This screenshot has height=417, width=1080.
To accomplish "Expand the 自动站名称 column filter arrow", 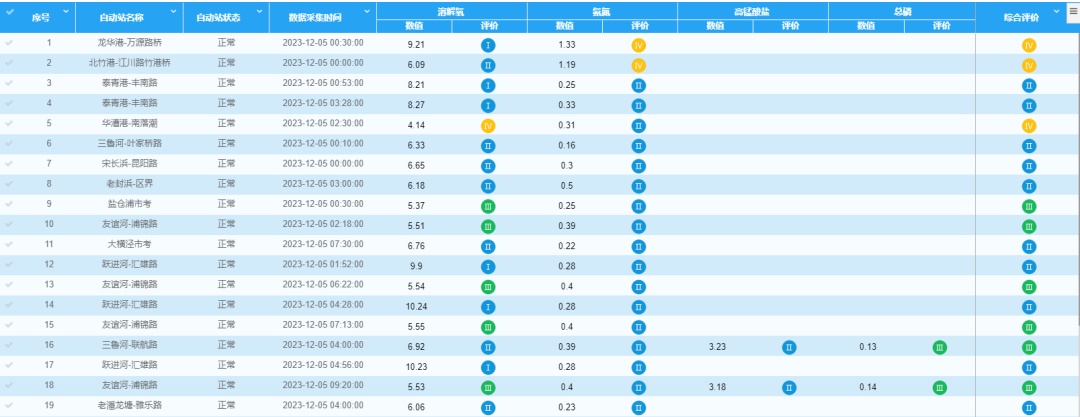I will pos(174,12).
